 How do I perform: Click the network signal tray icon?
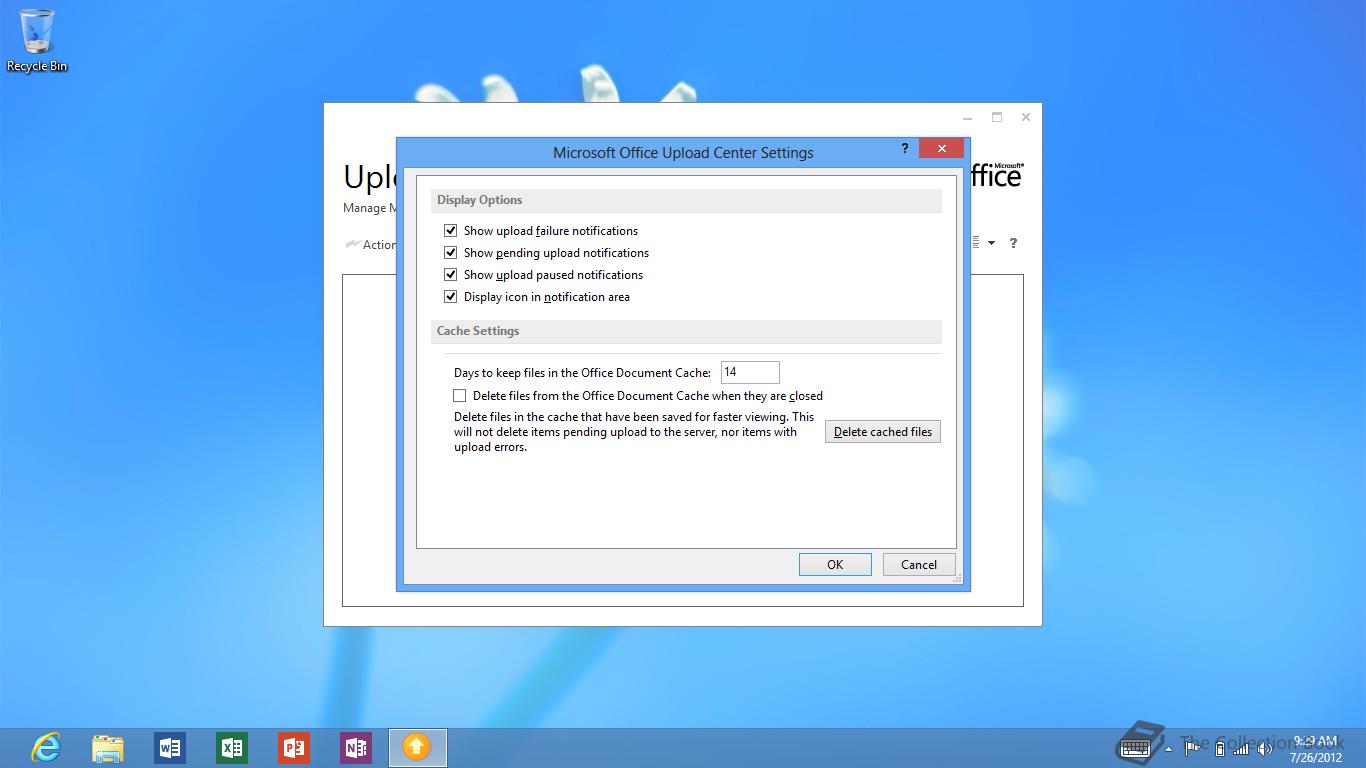pos(1241,748)
